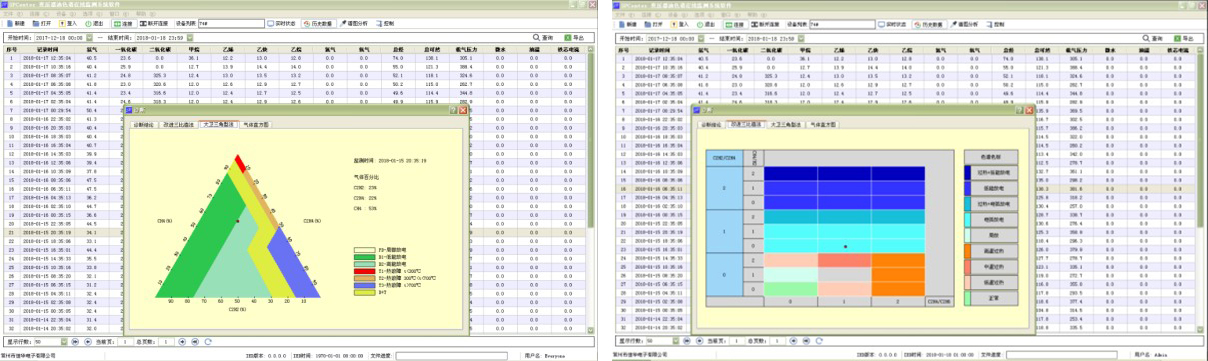The width and height of the screenshot is (1208, 361).
Task: Select the 诊断结论 tab in ratio dialog
Action: [711, 124]
